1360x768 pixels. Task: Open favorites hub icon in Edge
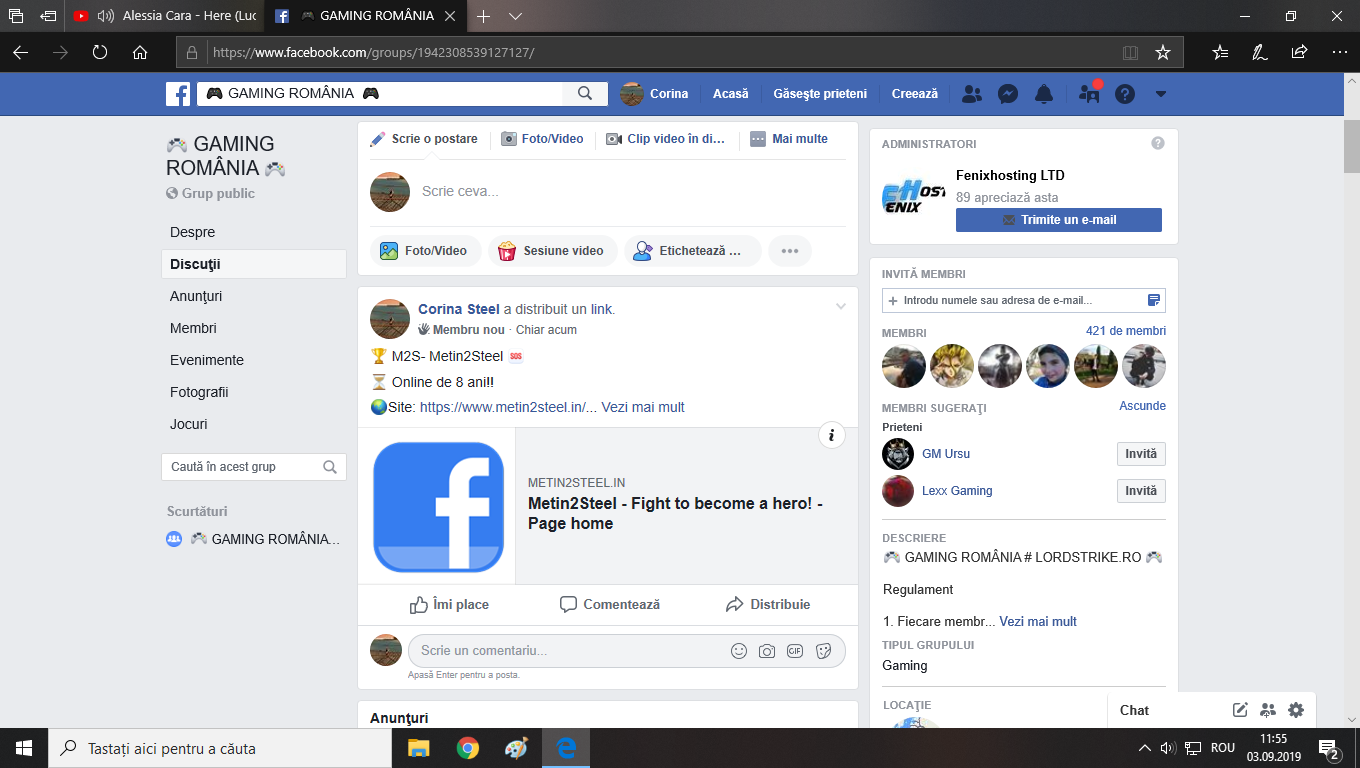pos(1220,52)
